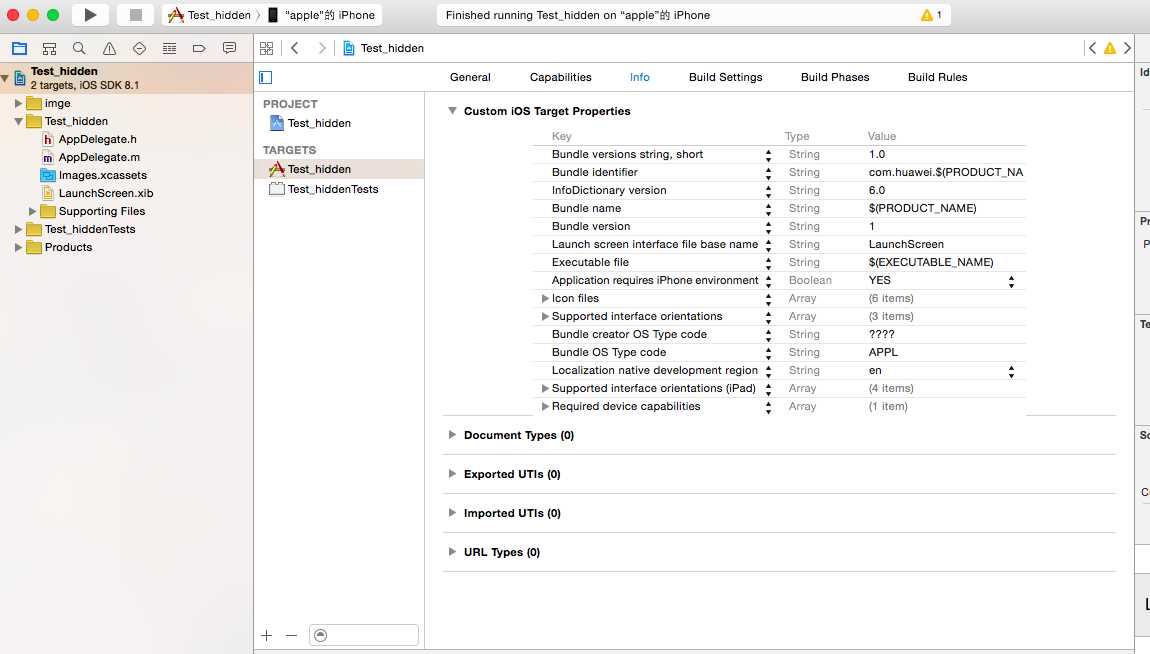This screenshot has height=654, width=1150.
Task: Add a new target with plus button
Action: coord(267,636)
